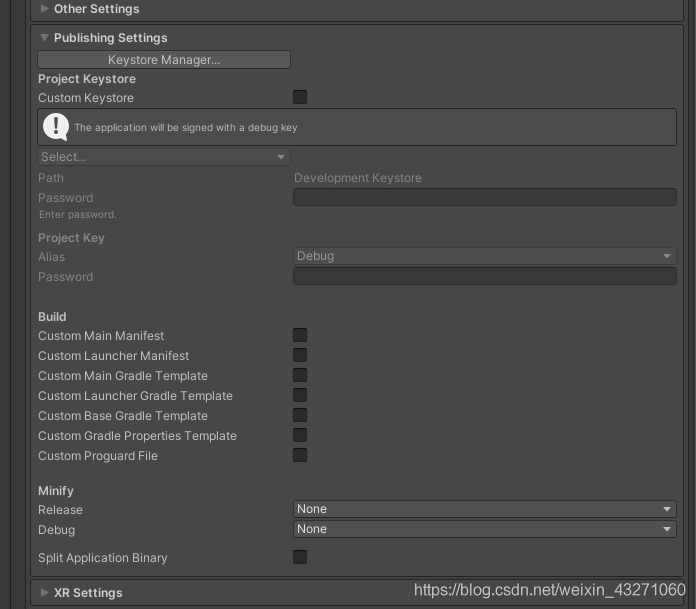The width and height of the screenshot is (696, 609).
Task: Enable Custom Launcher Gradle Template checkbox
Action: point(300,395)
